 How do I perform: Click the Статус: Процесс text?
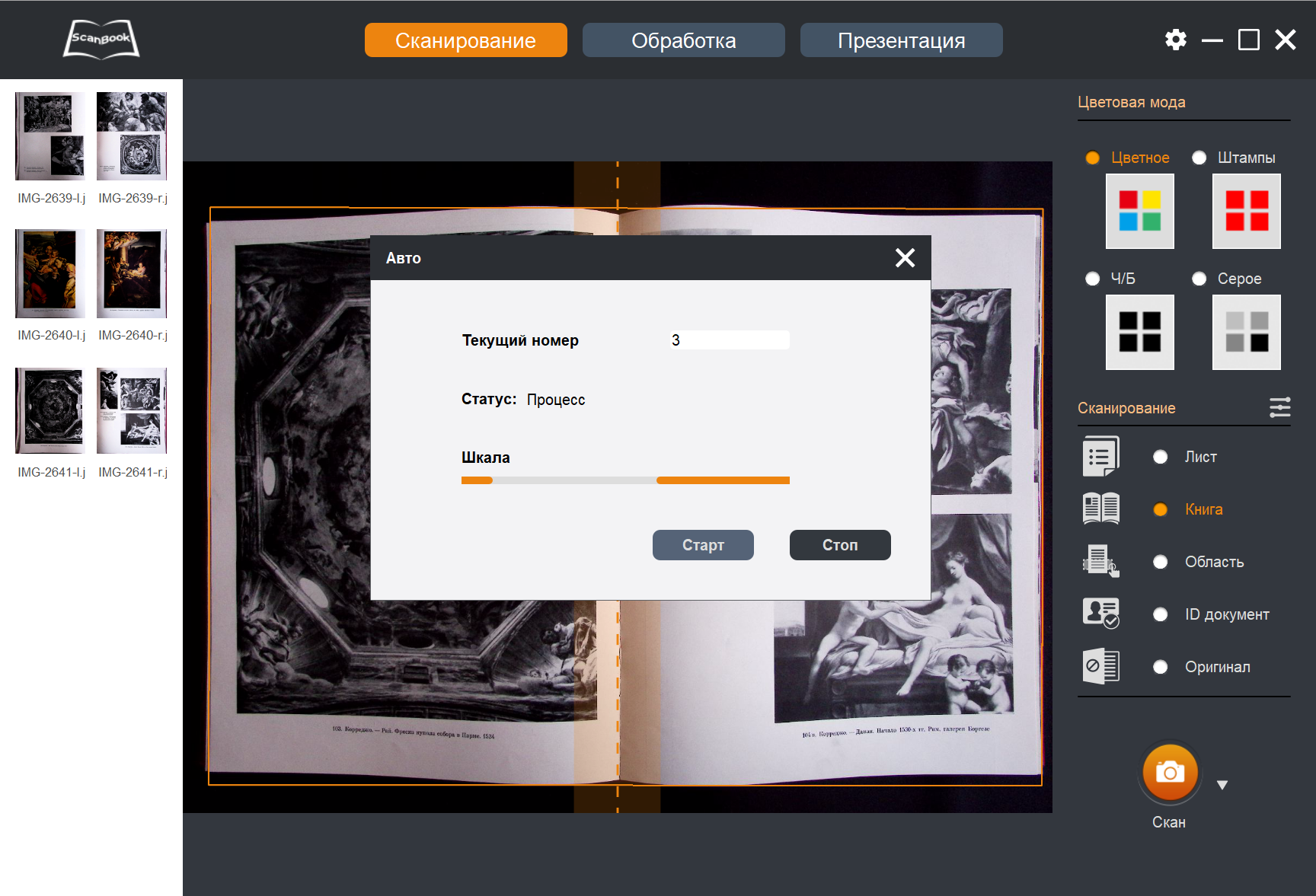tap(523, 399)
